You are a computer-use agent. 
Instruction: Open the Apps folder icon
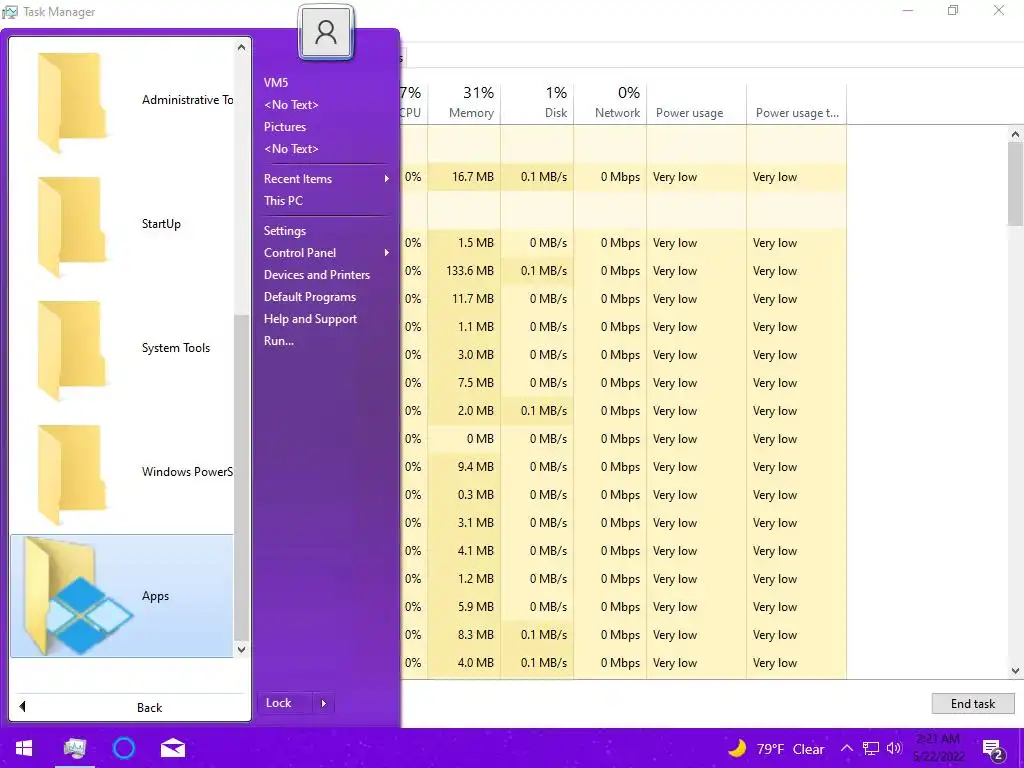[77, 596]
